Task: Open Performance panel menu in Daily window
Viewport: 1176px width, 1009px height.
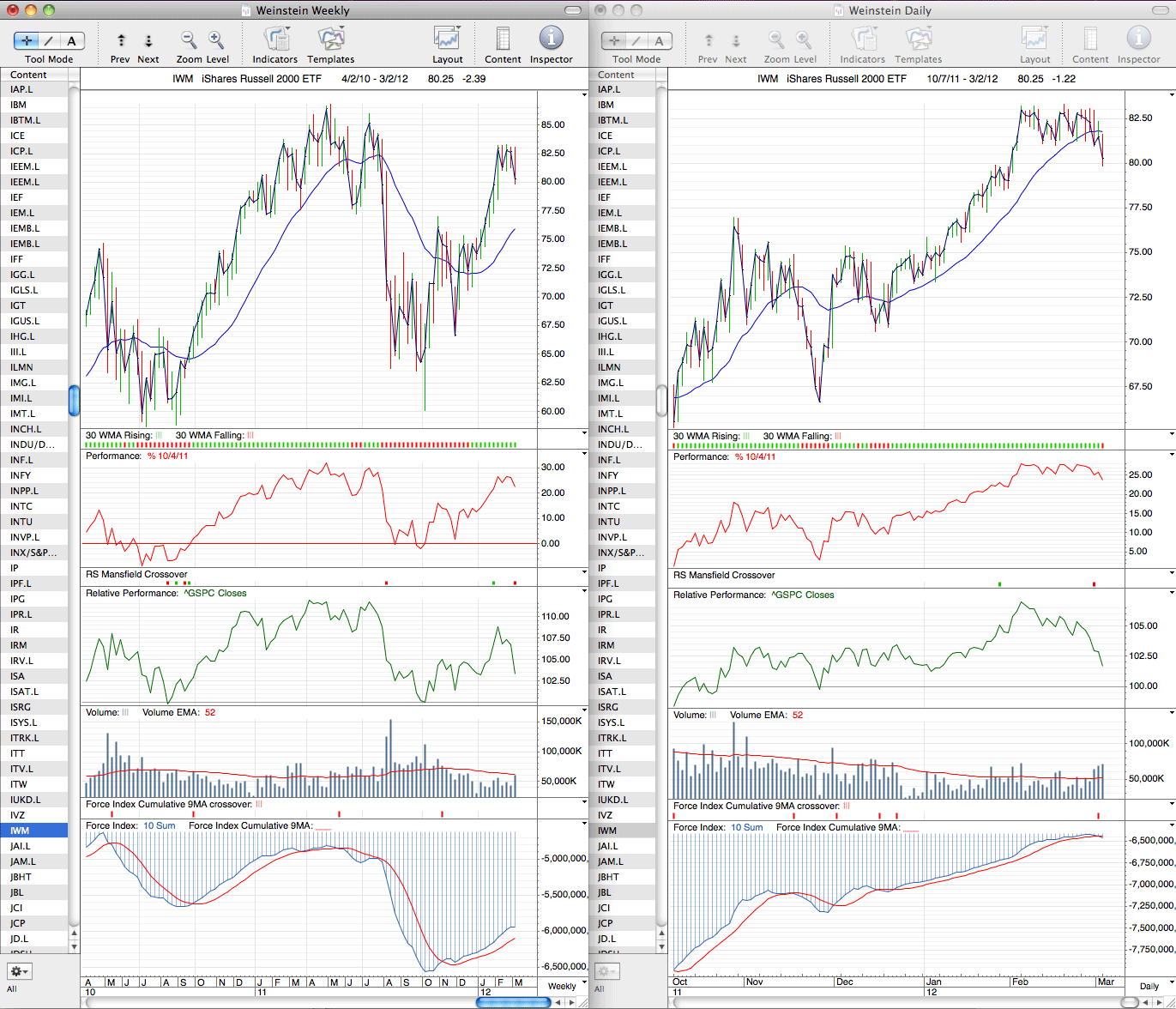Action: click(1172, 455)
